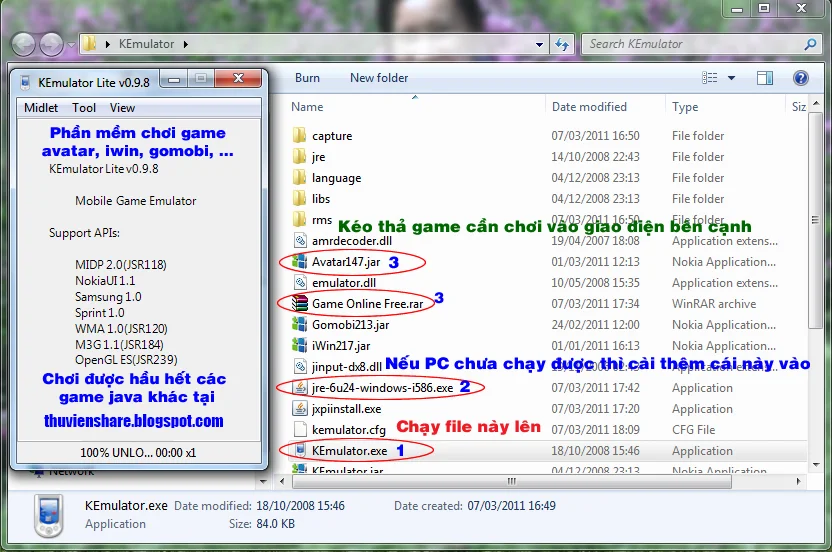Image resolution: width=832 pixels, height=552 pixels.
Task: Click date 18/10/2008 15:46 in KEmulator.exe row
Action: [x=595, y=451]
